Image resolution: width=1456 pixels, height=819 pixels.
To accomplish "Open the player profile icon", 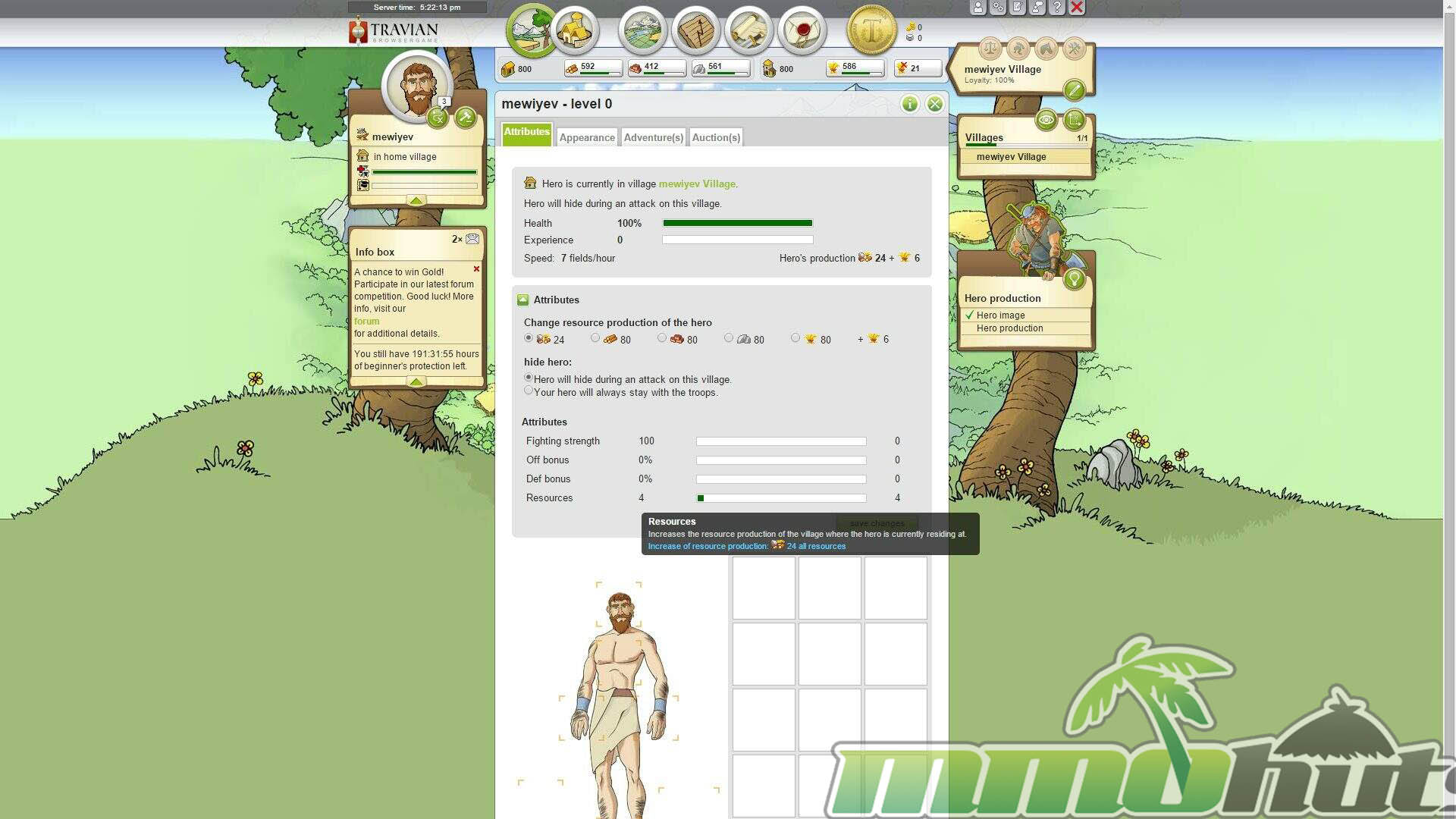I will click(978, 8).
